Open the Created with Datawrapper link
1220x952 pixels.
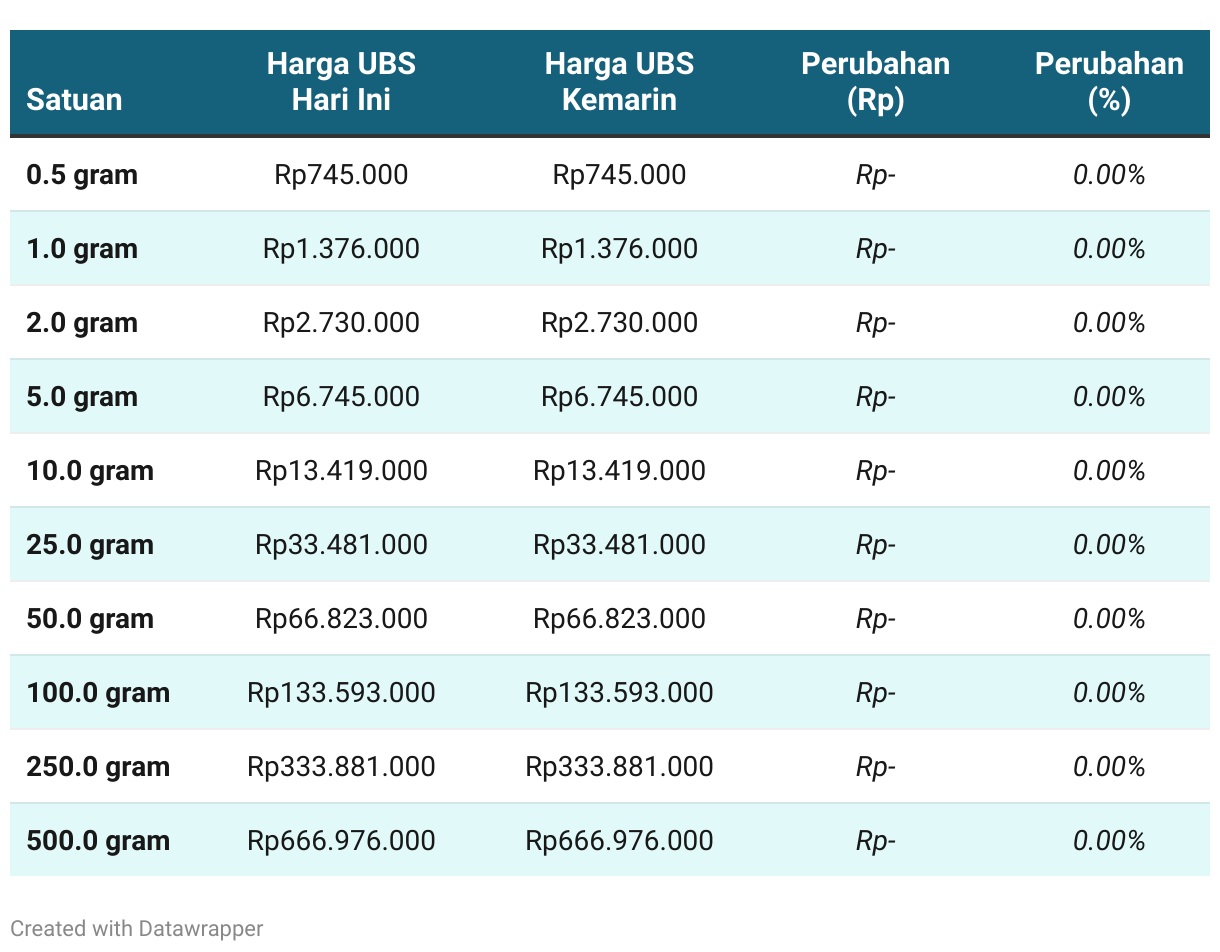tap(137, 928)
